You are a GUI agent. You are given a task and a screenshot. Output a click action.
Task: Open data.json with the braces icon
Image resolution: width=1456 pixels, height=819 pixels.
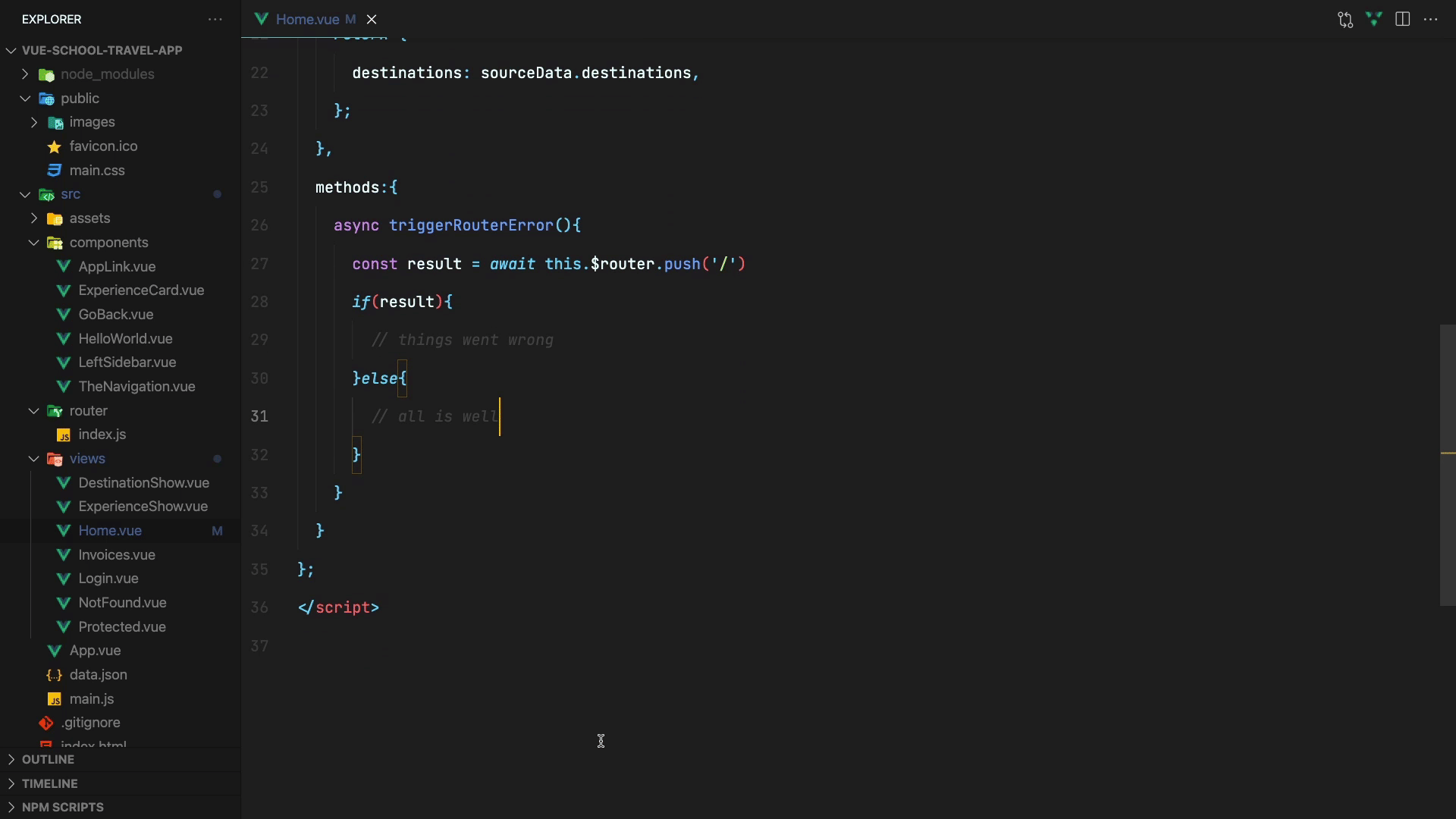click(98, 675)
